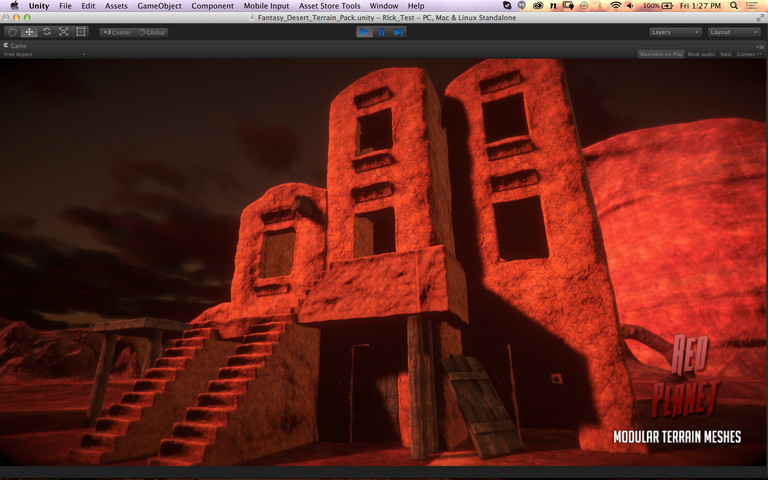Stop play mode with Play button
Screen dimensions: 768x480
pos(364,32)
